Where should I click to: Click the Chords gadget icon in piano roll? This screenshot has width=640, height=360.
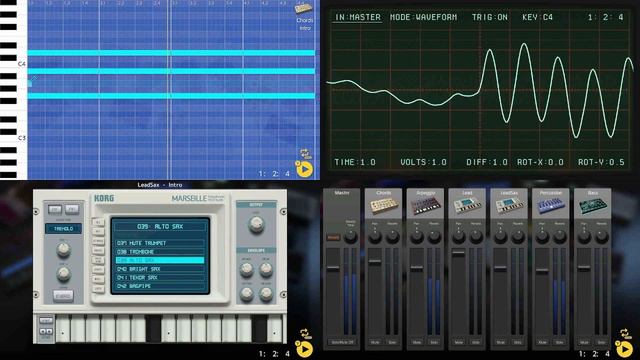(x=304, y=9)
